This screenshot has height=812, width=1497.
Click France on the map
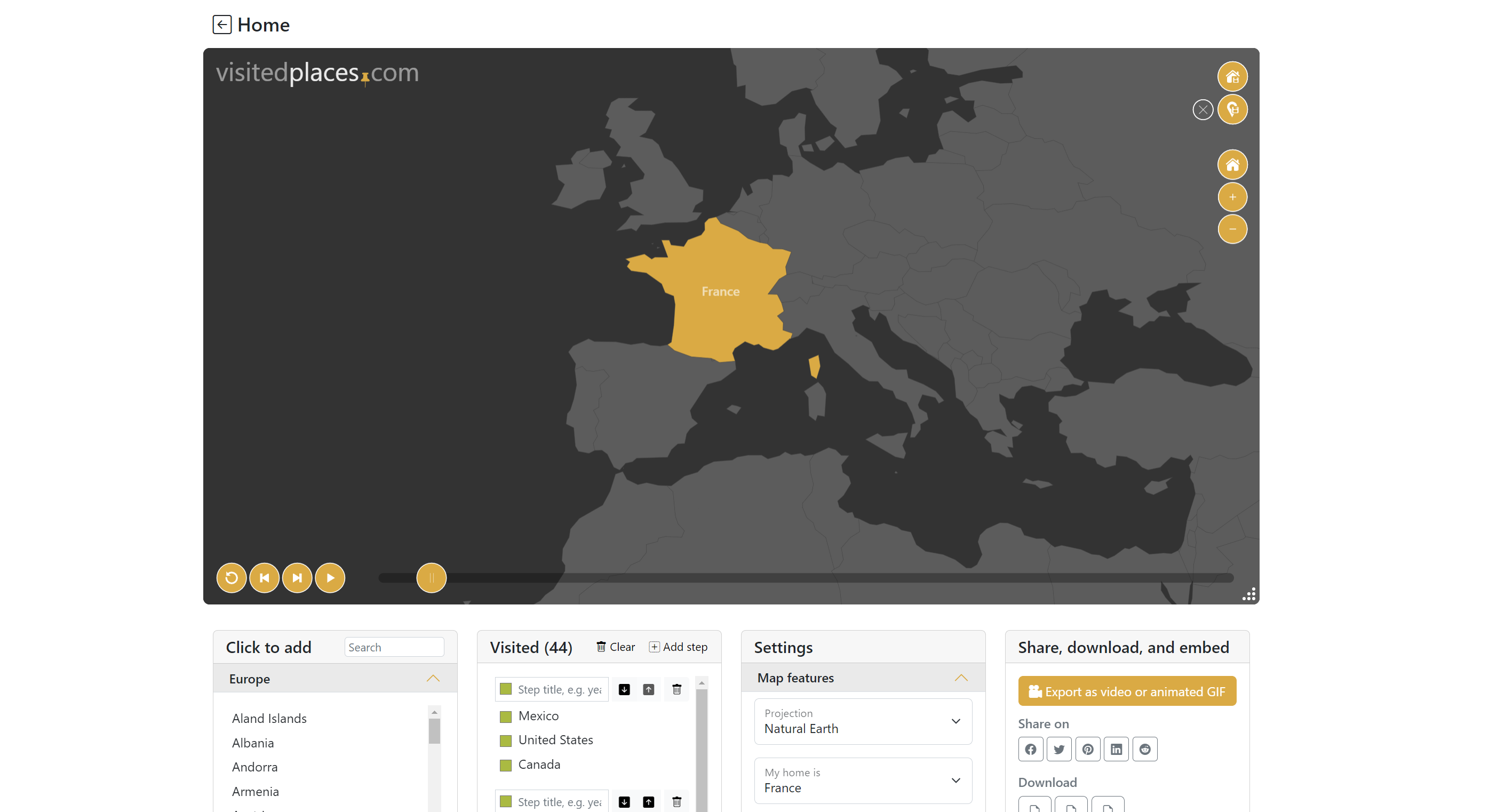(x=720, y=291)
